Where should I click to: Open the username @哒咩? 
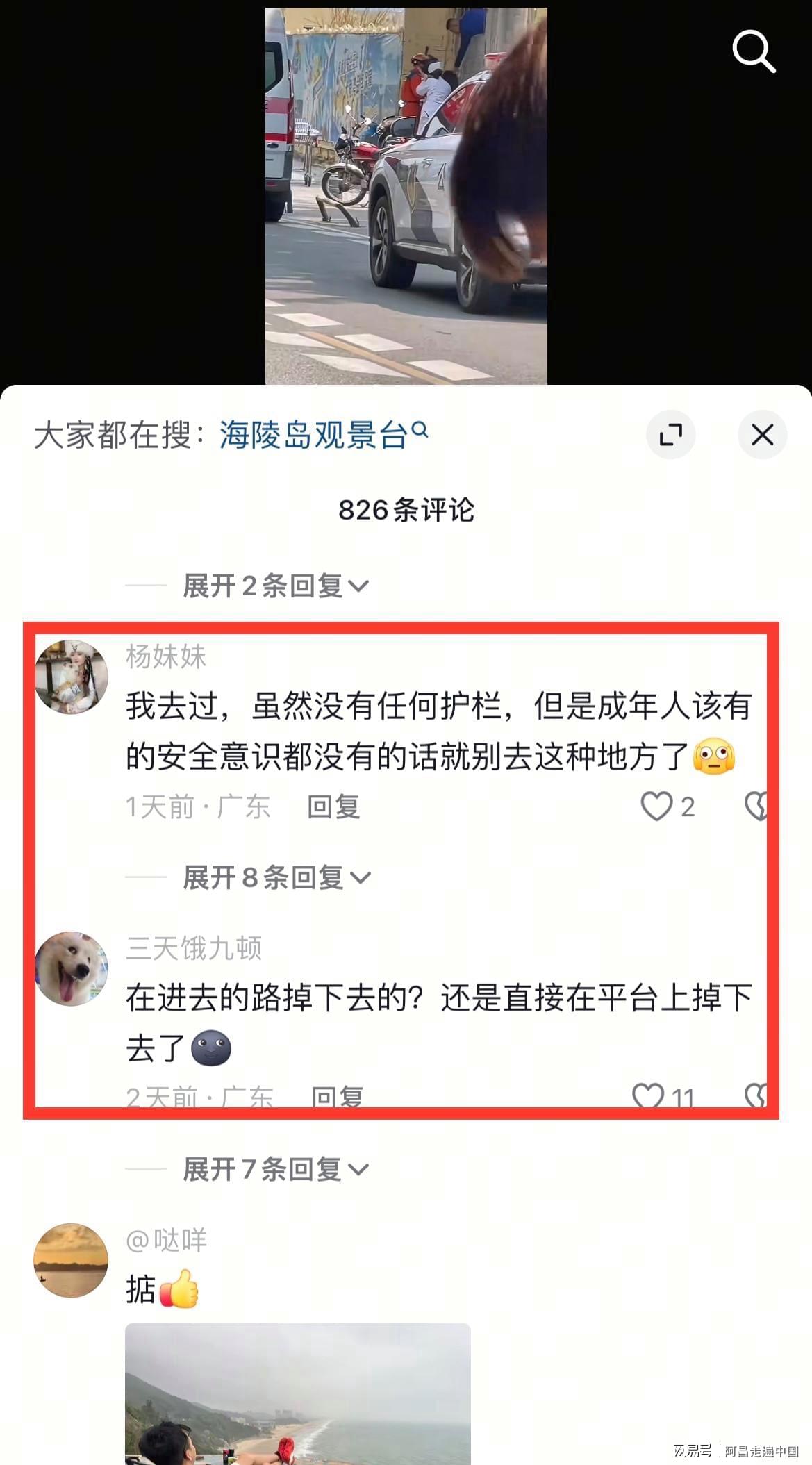click(x=166, y=1240)
